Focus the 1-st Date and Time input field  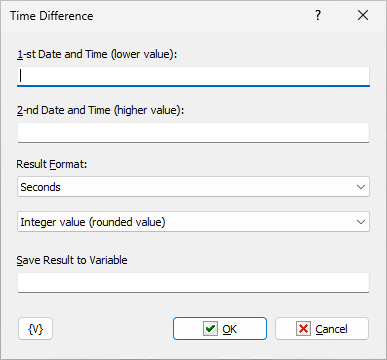(193, 76)
